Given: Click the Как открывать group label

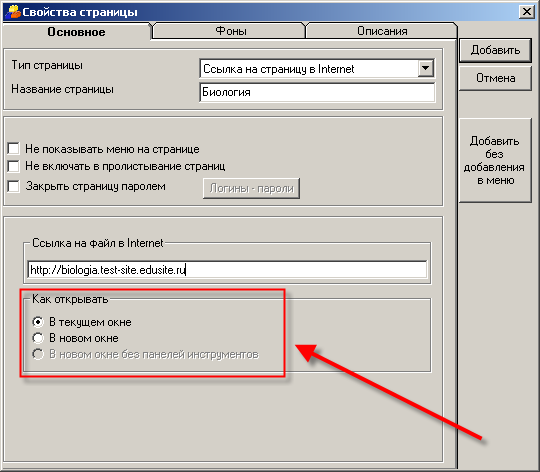Looking at the screenshot, I should click(x=70, y=299).
